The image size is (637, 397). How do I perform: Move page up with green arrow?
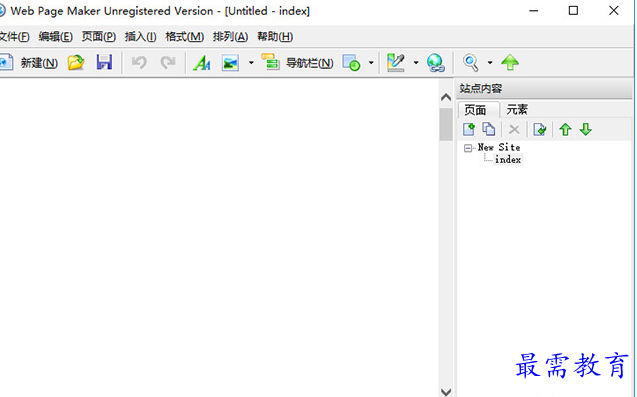[x=565, y=130]
